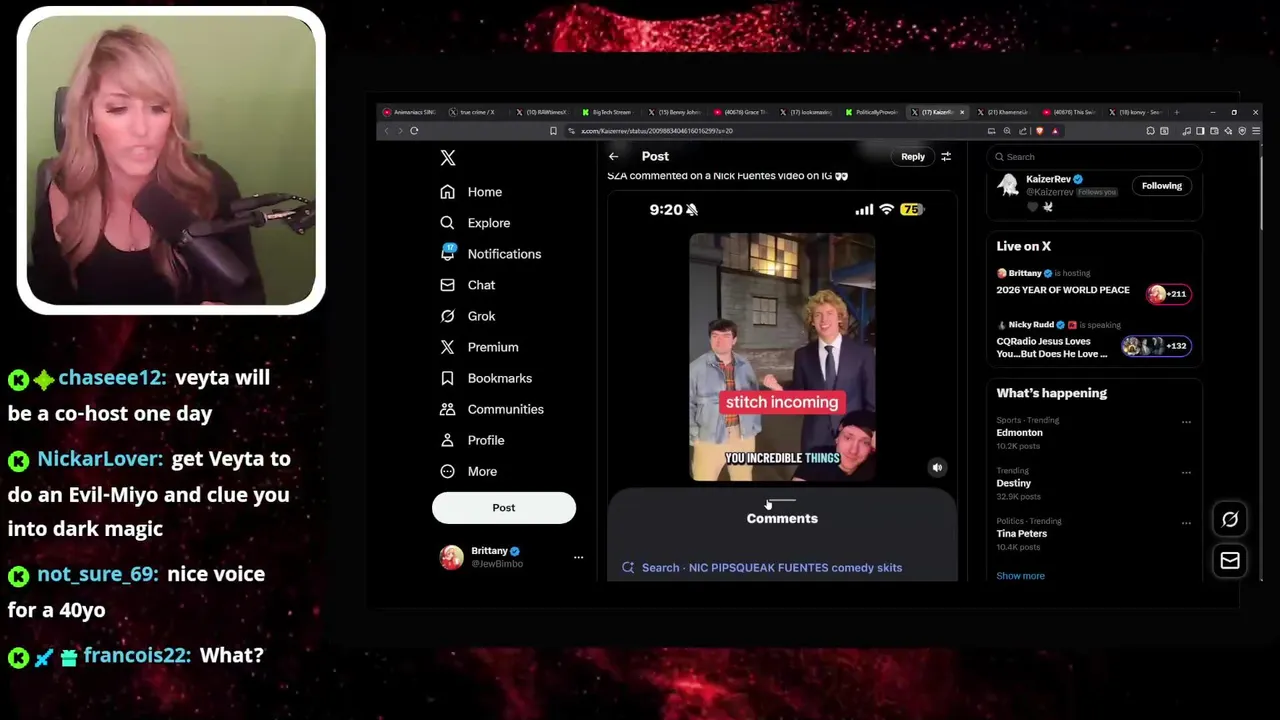This screenshot has width=1280, height=720.
Task: Open account options dots next to Brittany
Action: click(x=578, y=557)
